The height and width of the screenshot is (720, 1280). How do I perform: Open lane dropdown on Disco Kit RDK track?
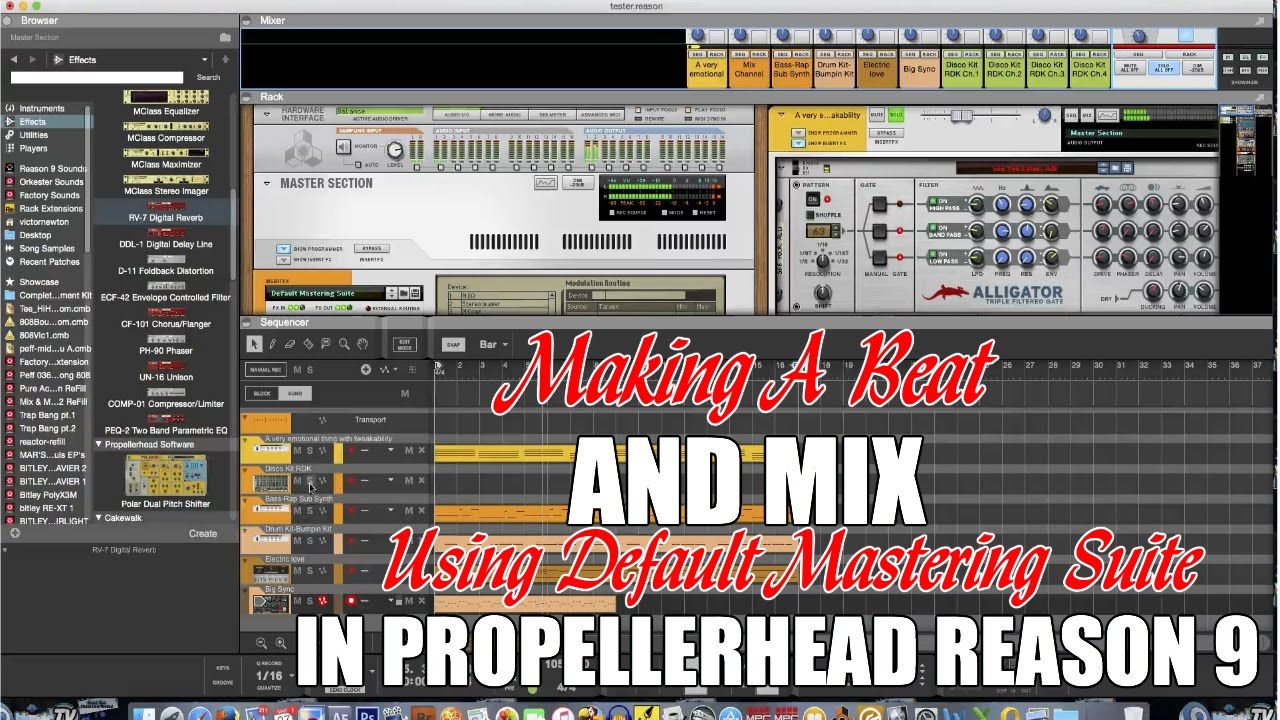click(391, 481)
